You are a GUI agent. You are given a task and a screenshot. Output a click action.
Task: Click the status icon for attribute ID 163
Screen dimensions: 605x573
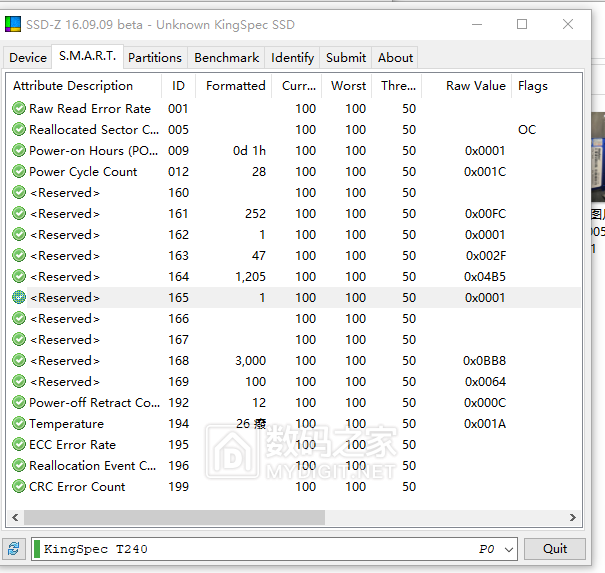(19, 255)
